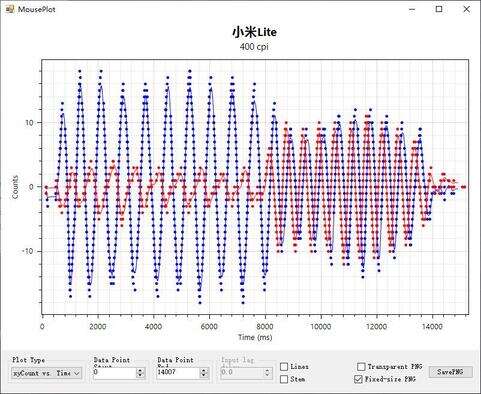The height and width of the screenshot is (394, 481).
Task: Click the 8000 tick label on time axis
Action: tap(265, 326)
